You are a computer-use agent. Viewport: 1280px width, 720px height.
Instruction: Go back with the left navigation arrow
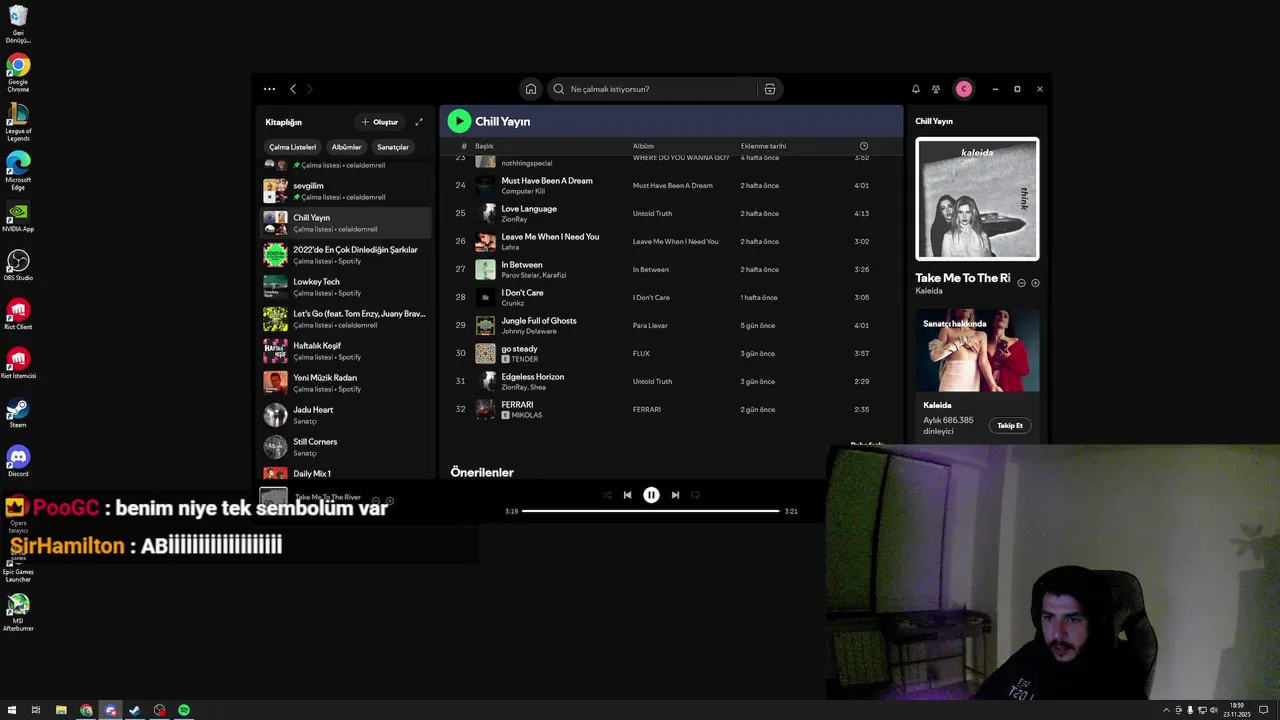[293, 89]
